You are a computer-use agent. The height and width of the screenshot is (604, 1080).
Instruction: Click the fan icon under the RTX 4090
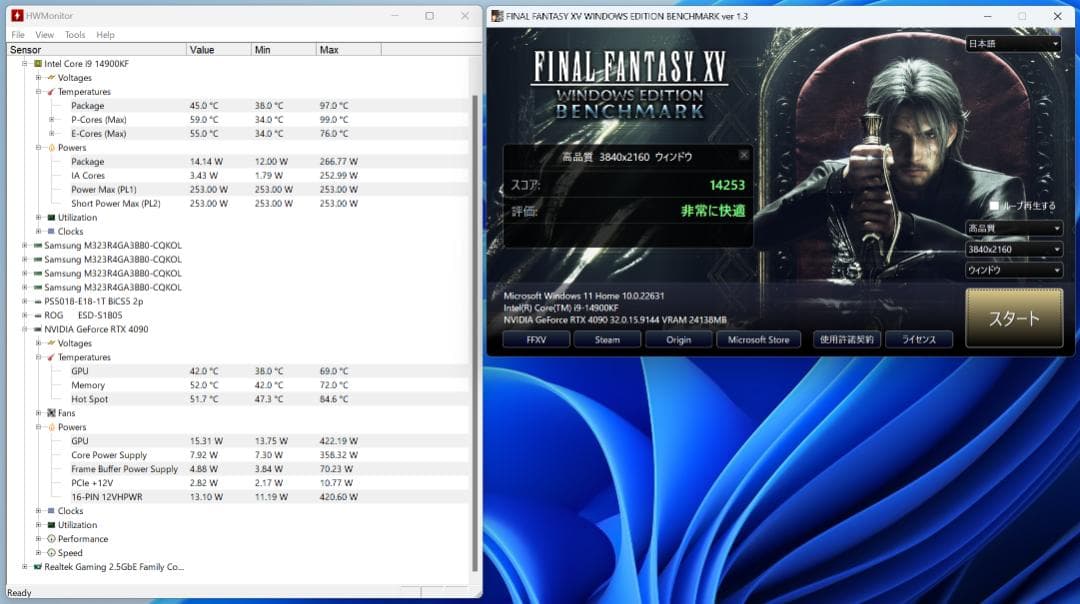(x=52, y=412)
